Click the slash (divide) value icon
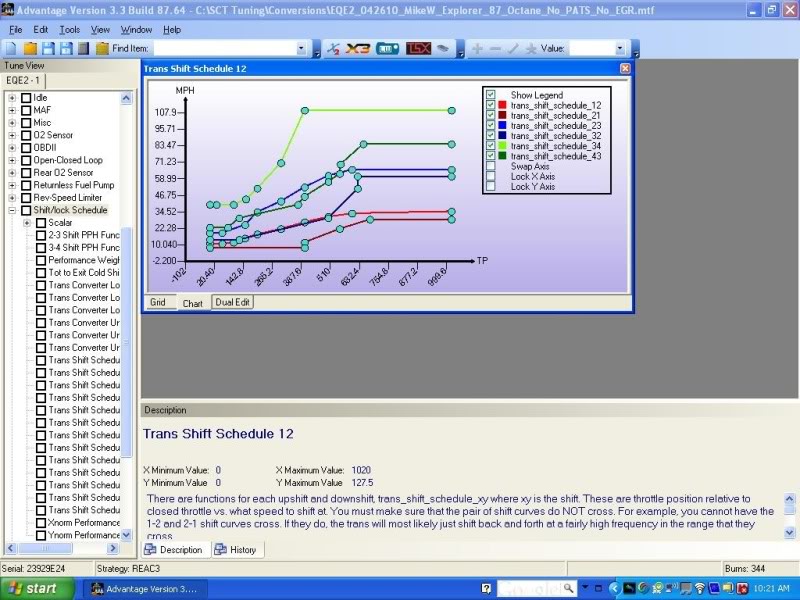The height and width of the screenshot is (600, 800). point(513,48)
